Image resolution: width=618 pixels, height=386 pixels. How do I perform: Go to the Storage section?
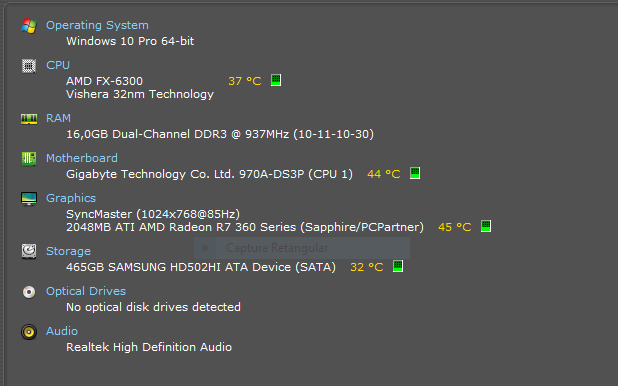(x=68, y=251)
